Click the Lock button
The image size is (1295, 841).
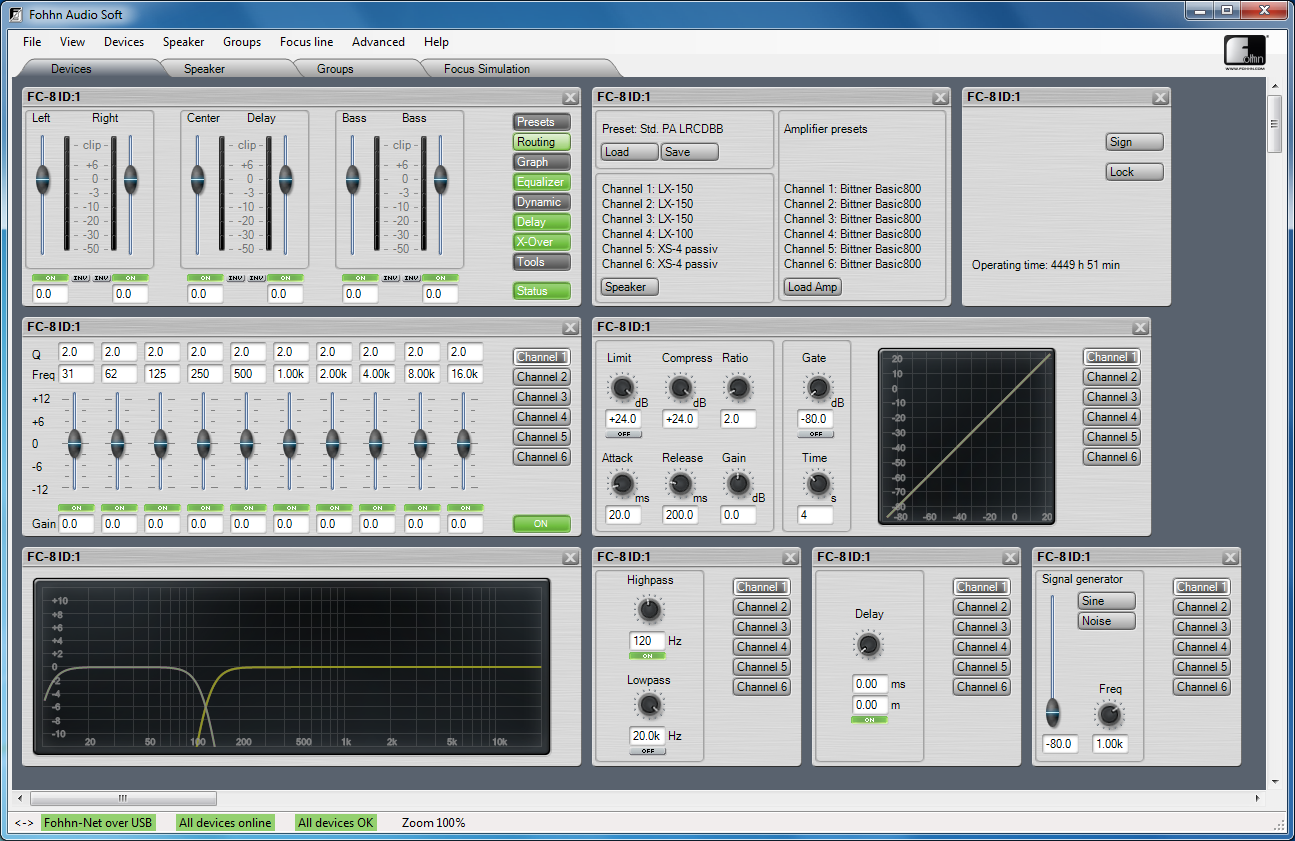pos(1135,172)
